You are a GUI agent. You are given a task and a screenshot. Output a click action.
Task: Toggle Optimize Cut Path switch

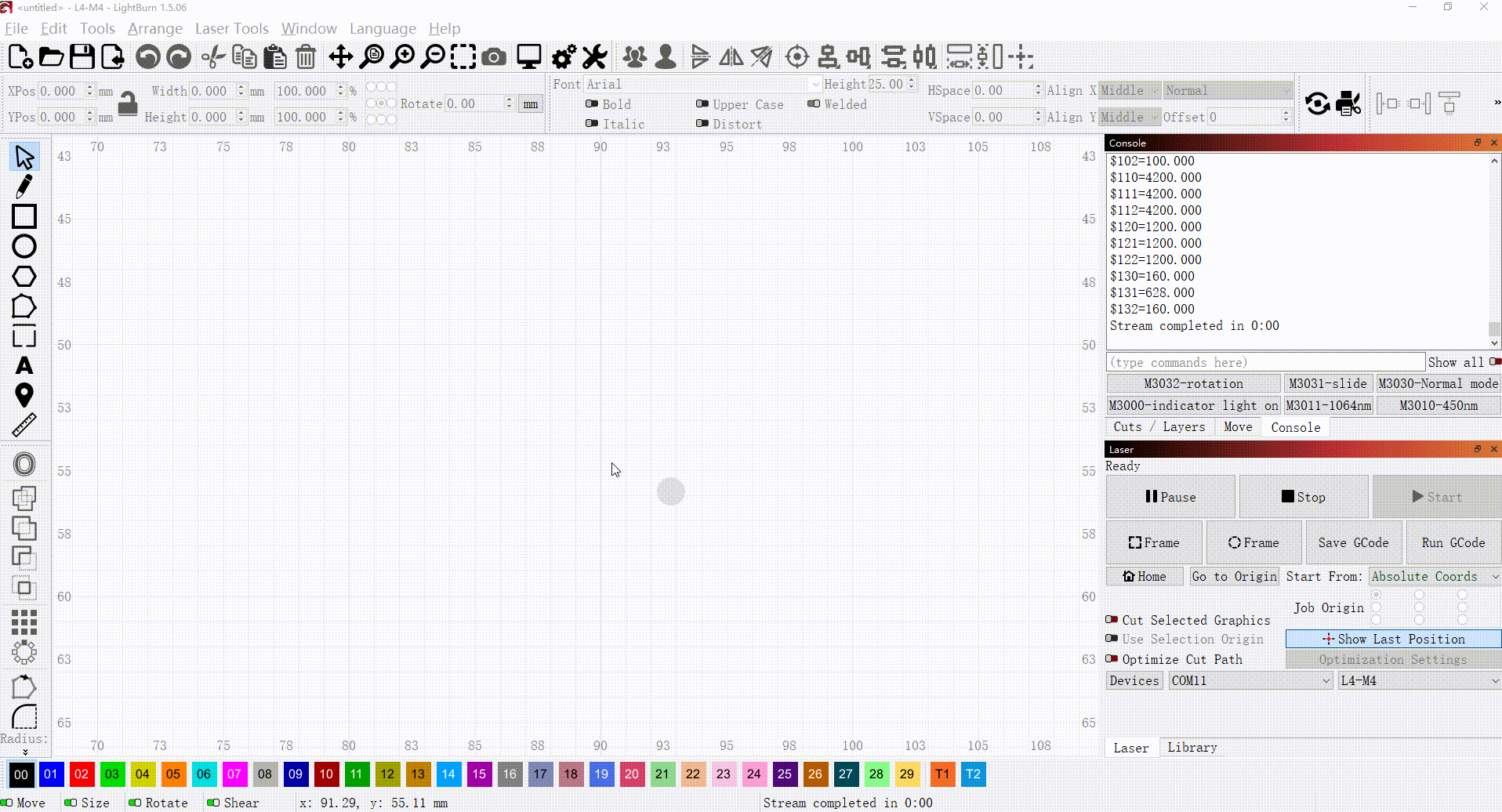[1112, 659]
